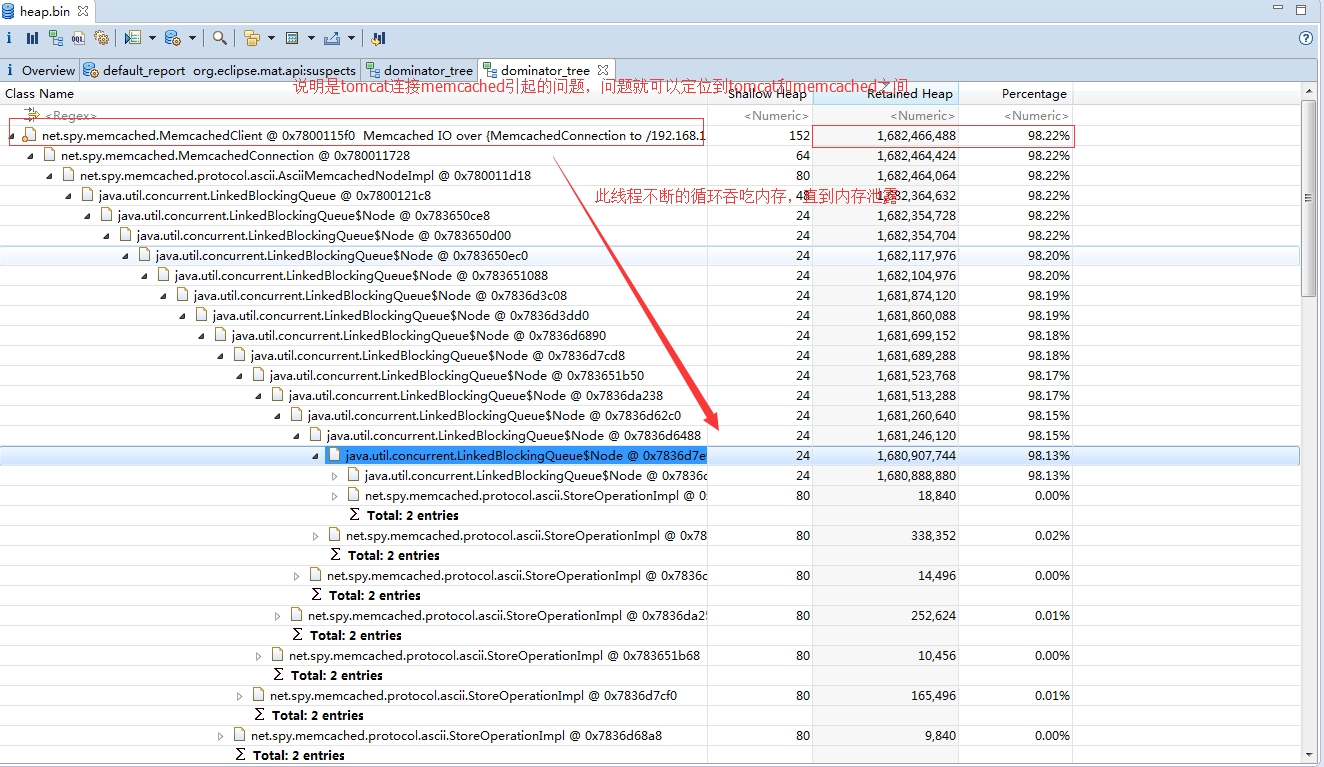Open the Histogram view from toolbar

click(x=32, y=38)
